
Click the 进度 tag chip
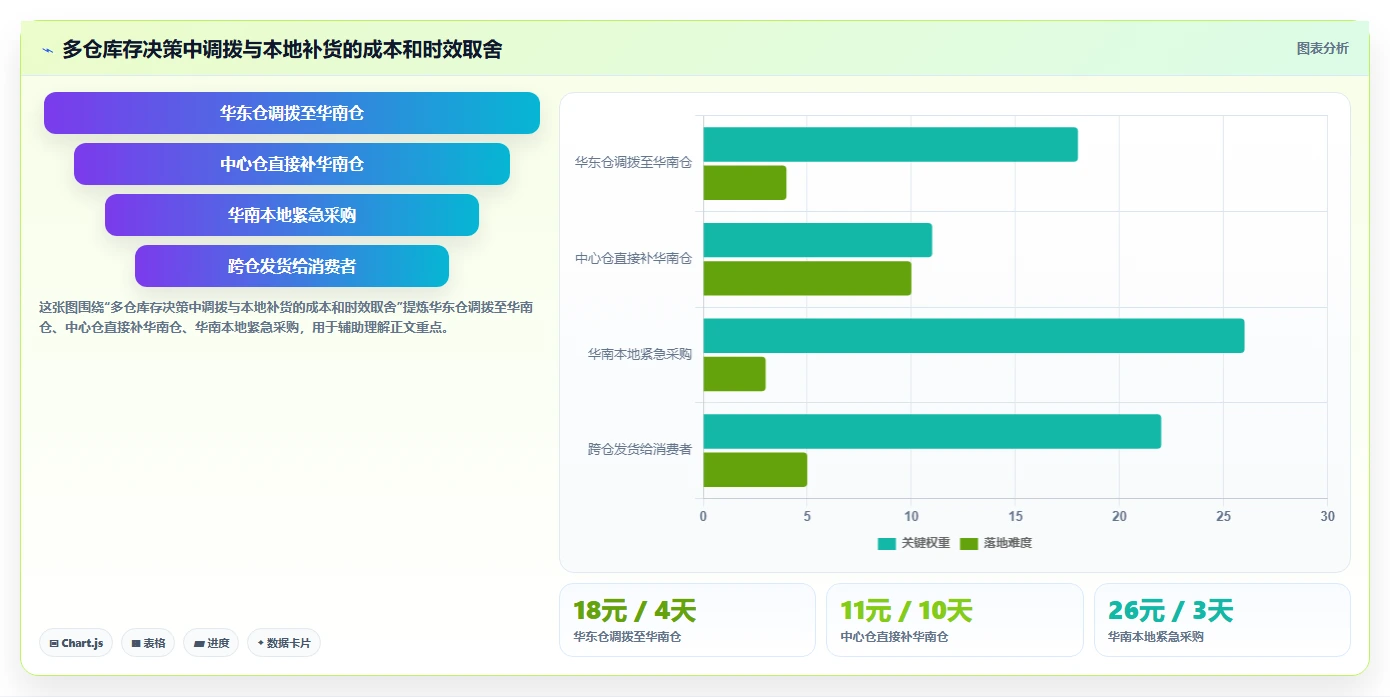211,643
